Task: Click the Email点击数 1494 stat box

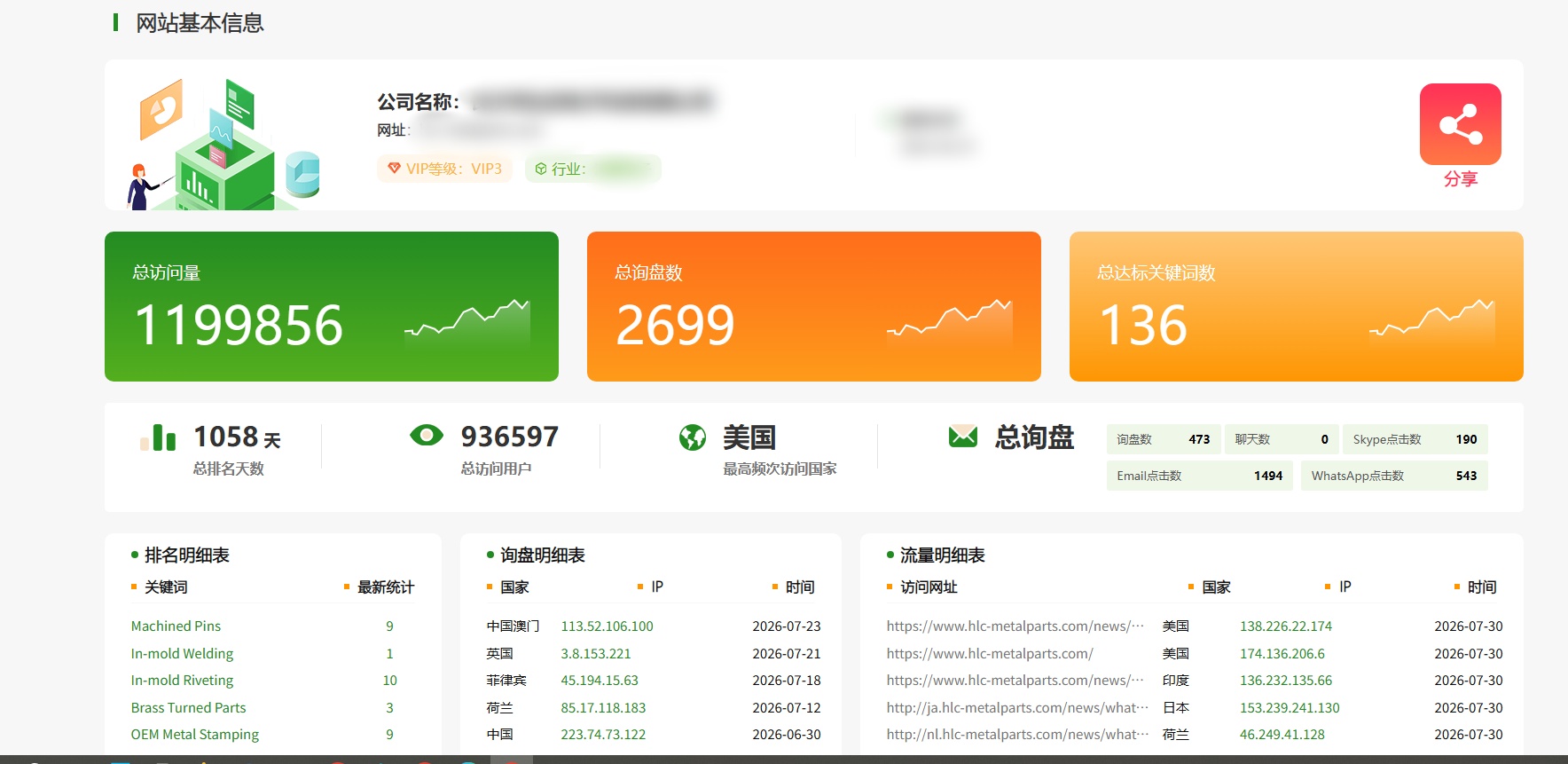Action: coord(1200,476)
